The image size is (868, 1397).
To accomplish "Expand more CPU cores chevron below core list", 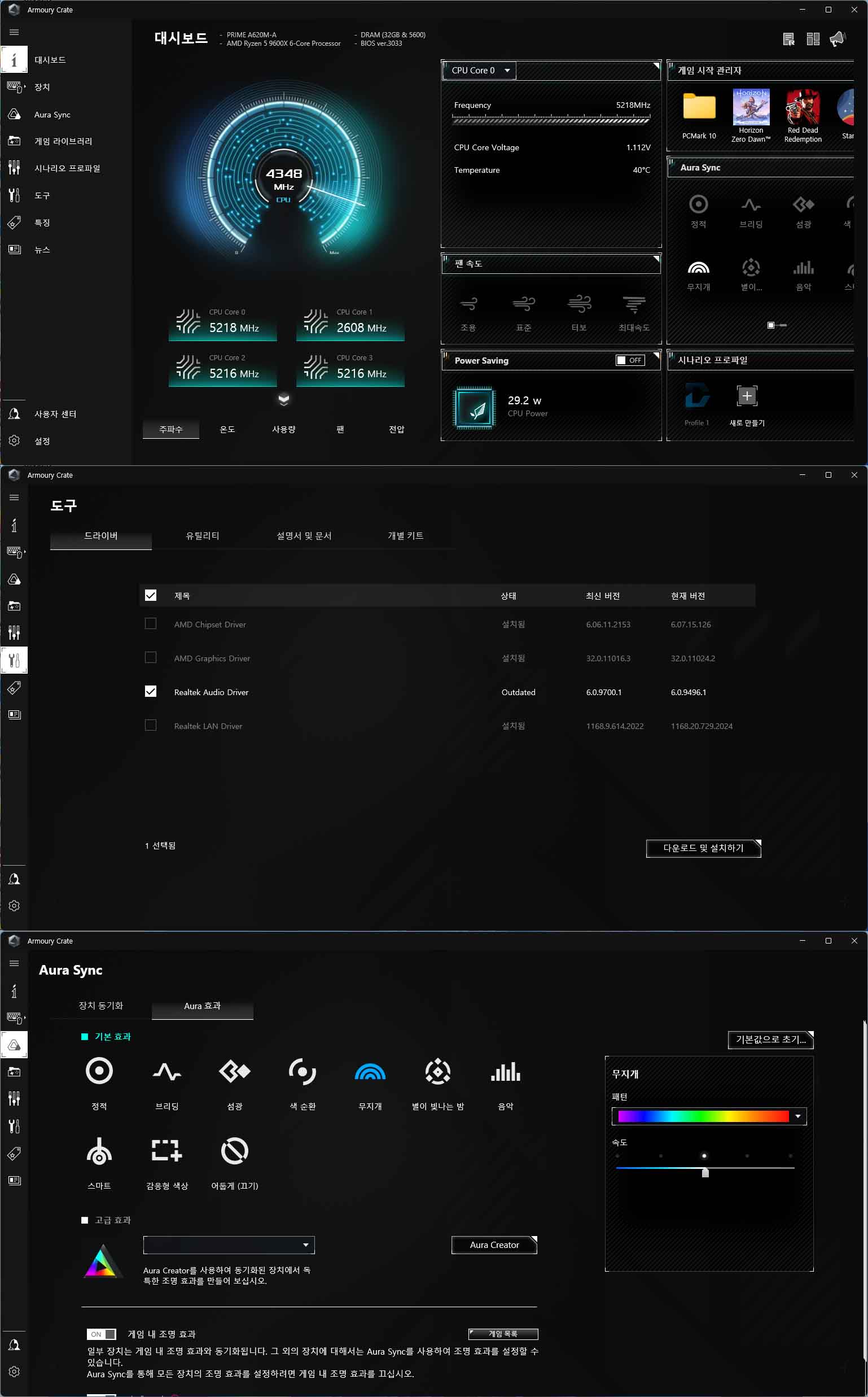I will click(x=283, y=399).
